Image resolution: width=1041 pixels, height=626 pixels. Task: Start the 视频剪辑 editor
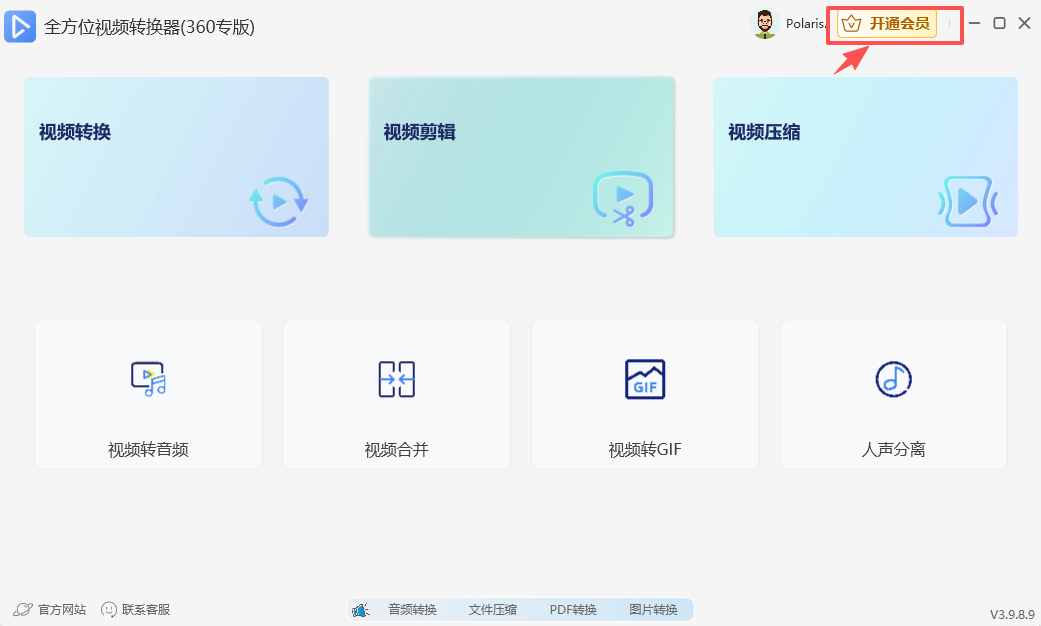[521, 157]
